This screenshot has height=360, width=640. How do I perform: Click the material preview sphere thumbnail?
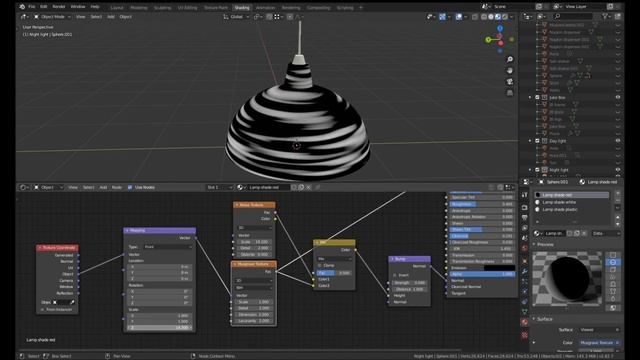coord(567,279)
